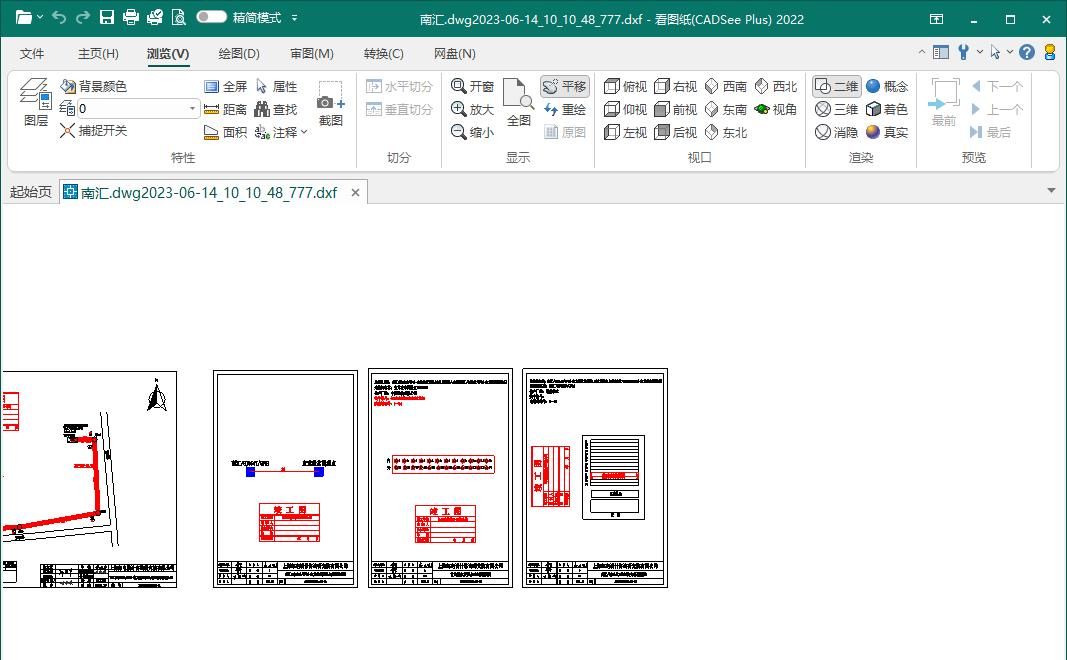Toggle 概念 conceptual rendering mode
Screen dimensions: 1067x660
(x=887, y=86)
